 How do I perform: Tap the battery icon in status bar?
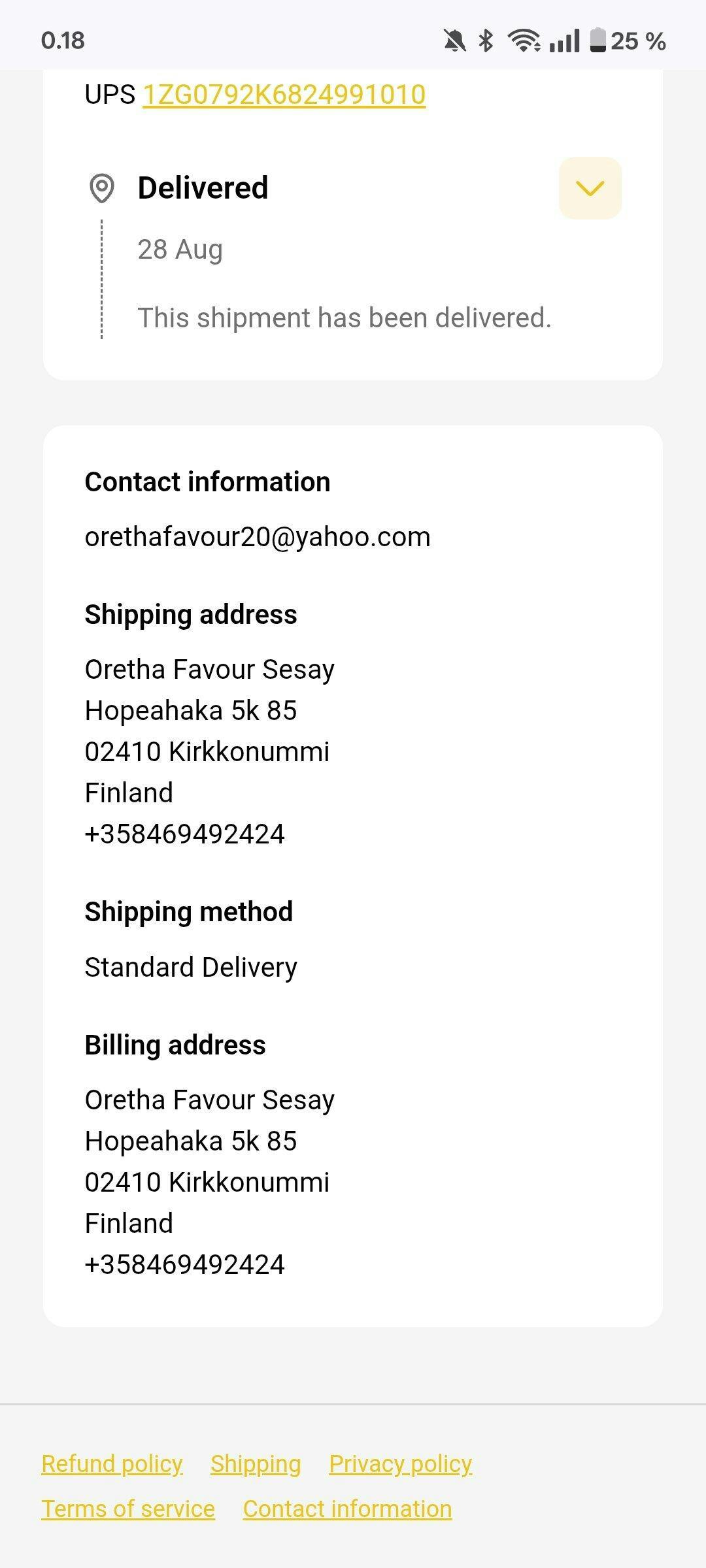[597, 41]
